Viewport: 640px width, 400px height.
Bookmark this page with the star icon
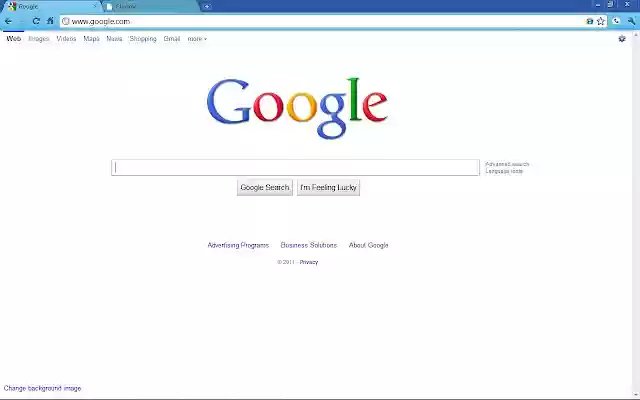pyautogui.click(x=601, y=21)
